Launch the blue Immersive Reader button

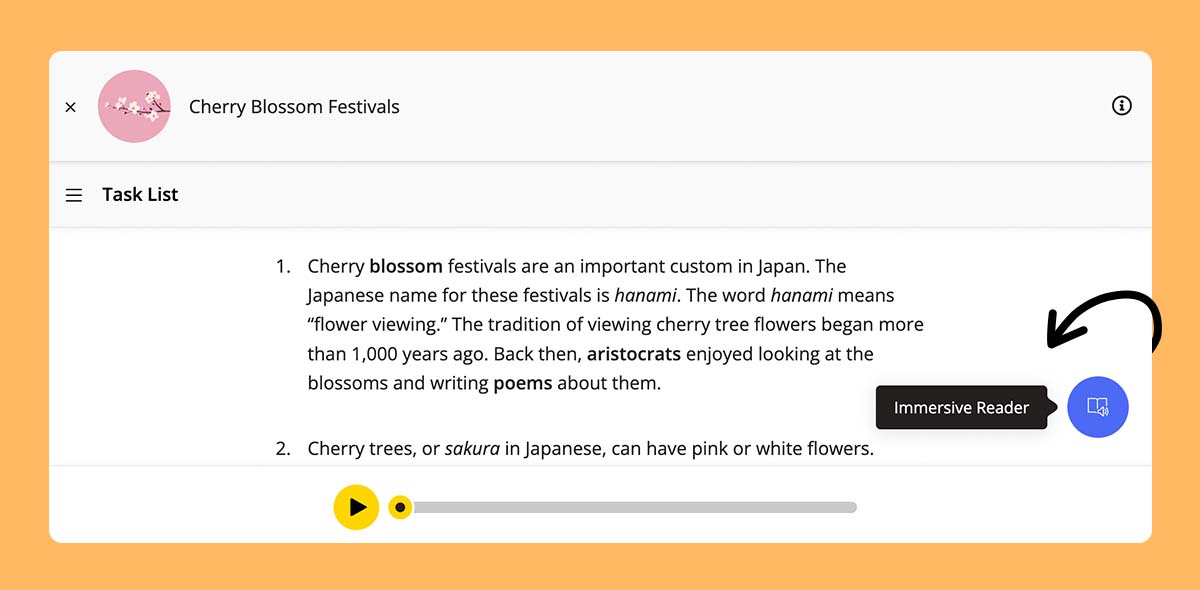(x=1097, y=407)
